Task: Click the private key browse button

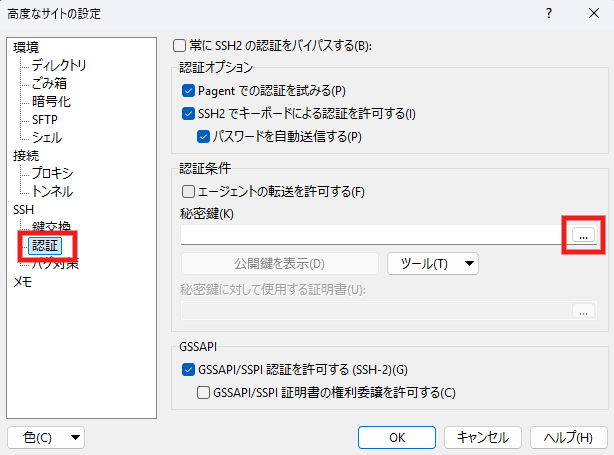Action: 585,234
